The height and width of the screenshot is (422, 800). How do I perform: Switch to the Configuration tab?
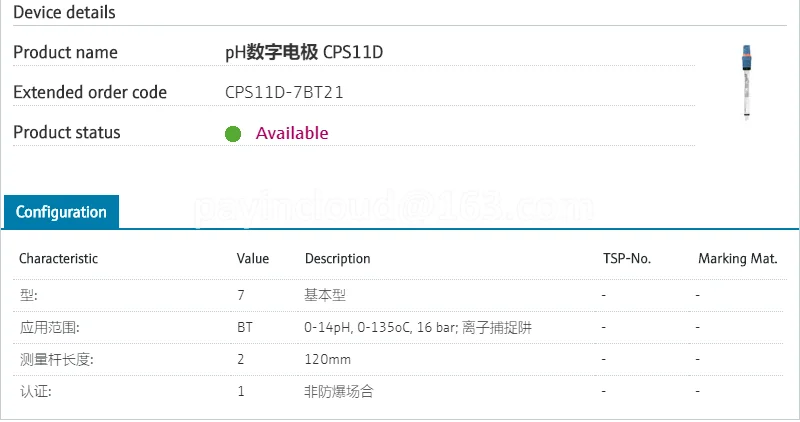(x=61, y=212)
